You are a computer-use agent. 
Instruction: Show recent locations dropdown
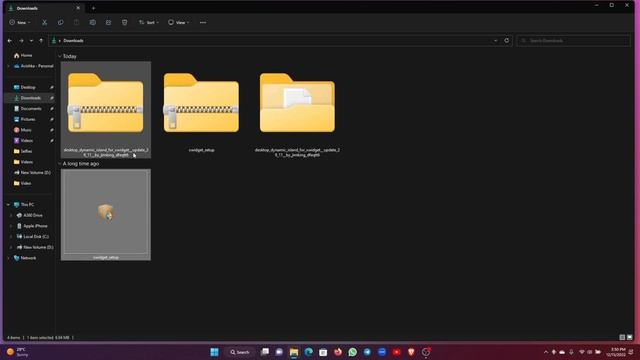coord(31,41)
